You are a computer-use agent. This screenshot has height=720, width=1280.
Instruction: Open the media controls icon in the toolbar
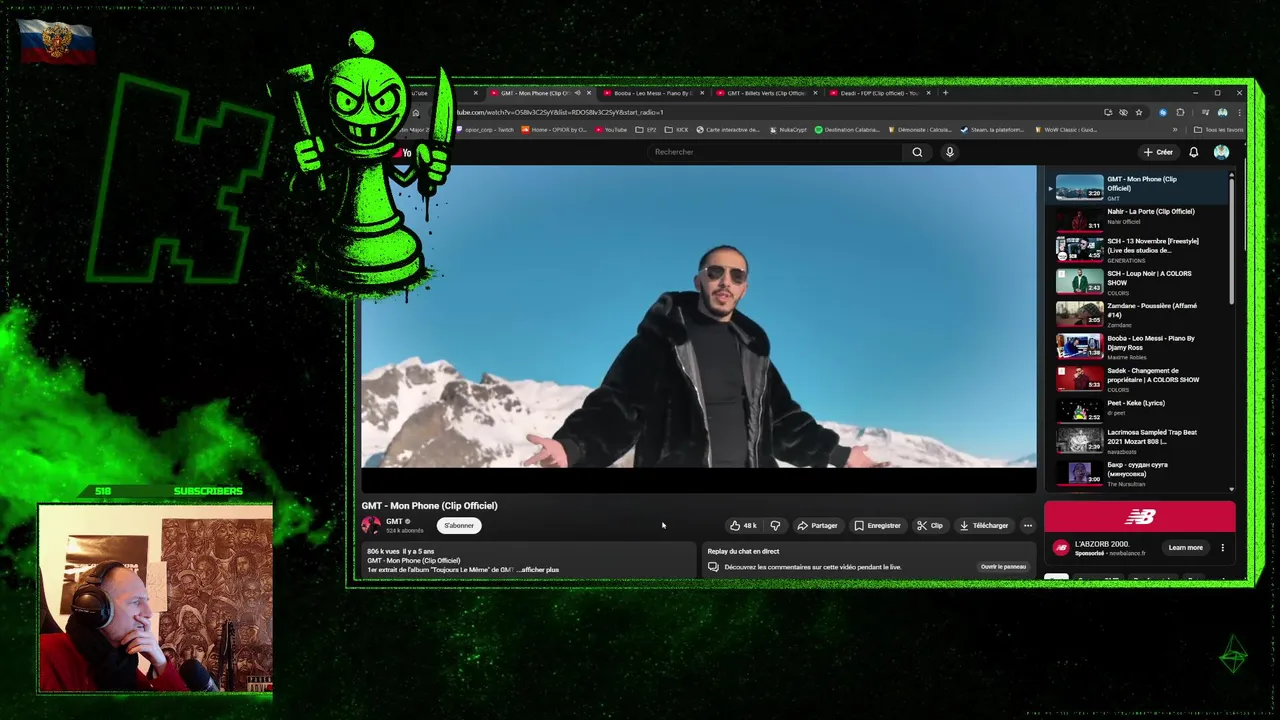(x=1205, y=112)
